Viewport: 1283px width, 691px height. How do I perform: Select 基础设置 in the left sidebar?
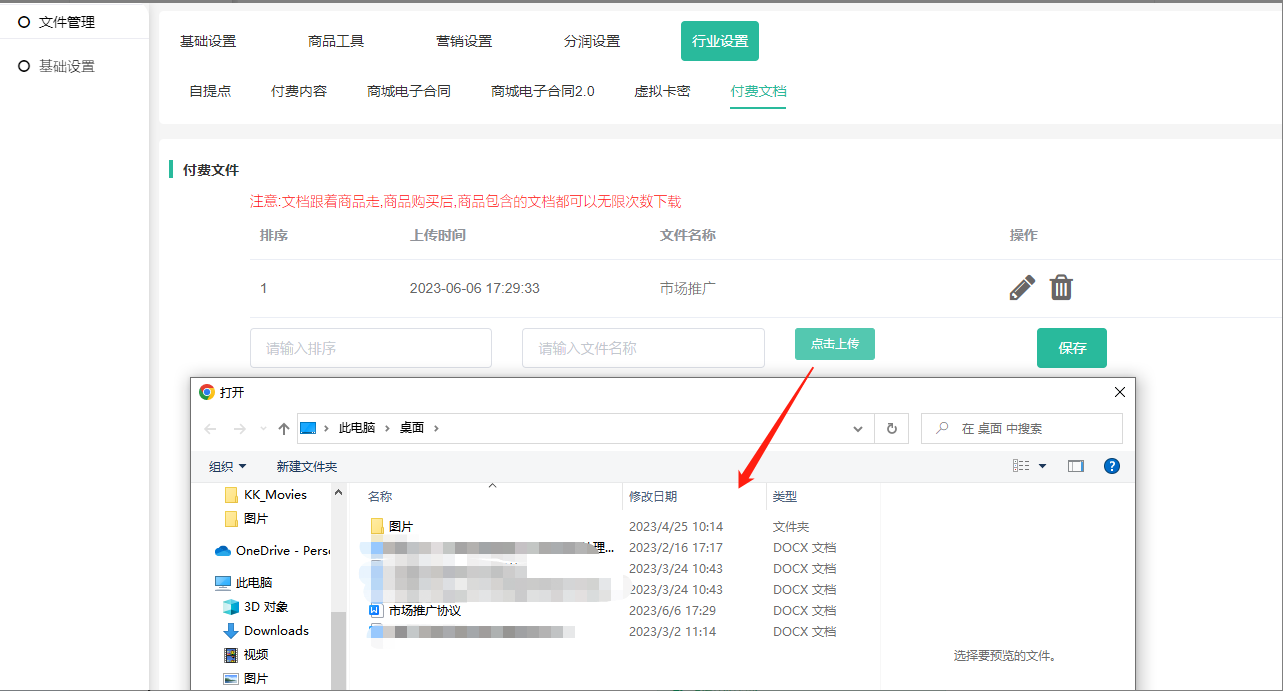pyautogui.click(x=66, y=66)
